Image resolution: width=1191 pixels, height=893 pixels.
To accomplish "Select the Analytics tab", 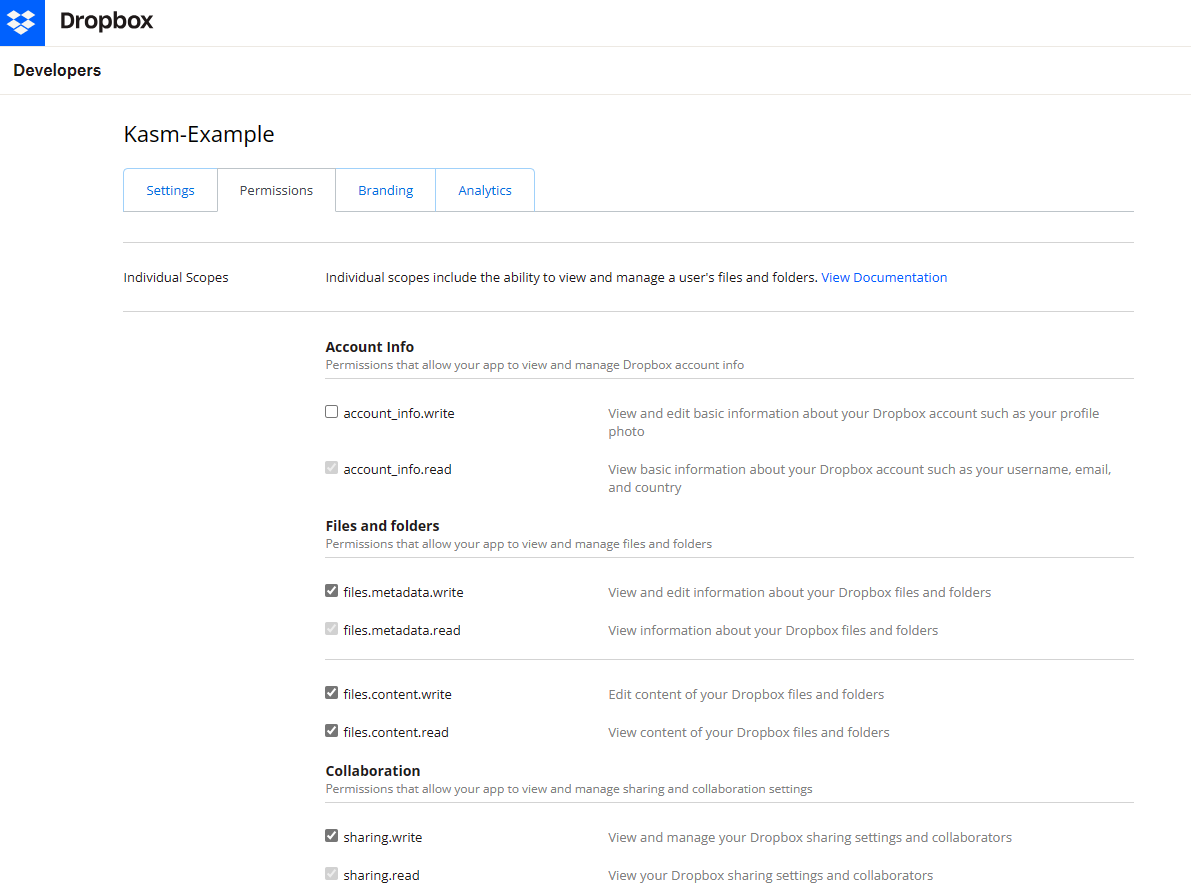I will tap(484, 190).
